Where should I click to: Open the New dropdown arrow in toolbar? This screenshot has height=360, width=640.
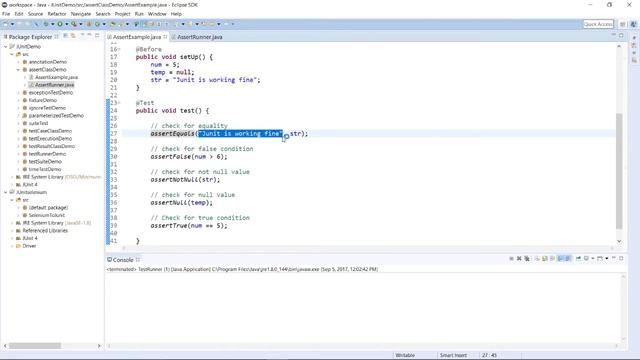[12, 24]
